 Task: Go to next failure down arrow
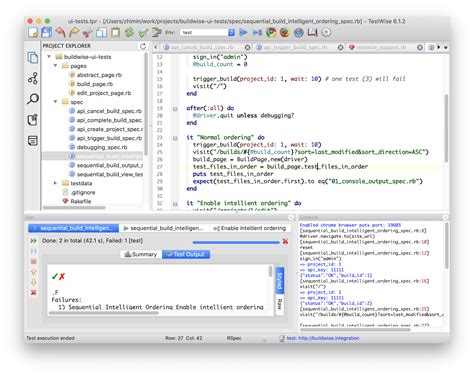[33, 282]
